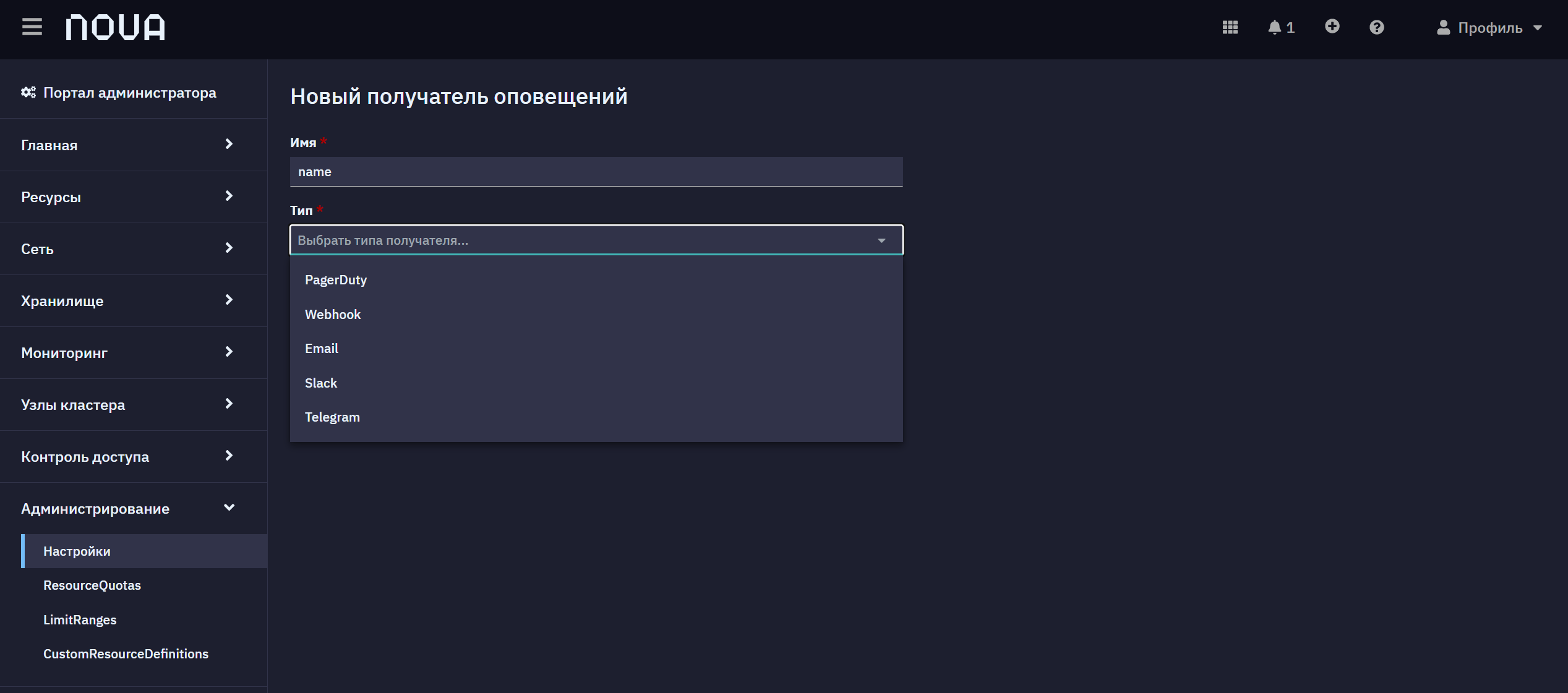
Task: Select Slack recipient type
Action: coord(596,383)
